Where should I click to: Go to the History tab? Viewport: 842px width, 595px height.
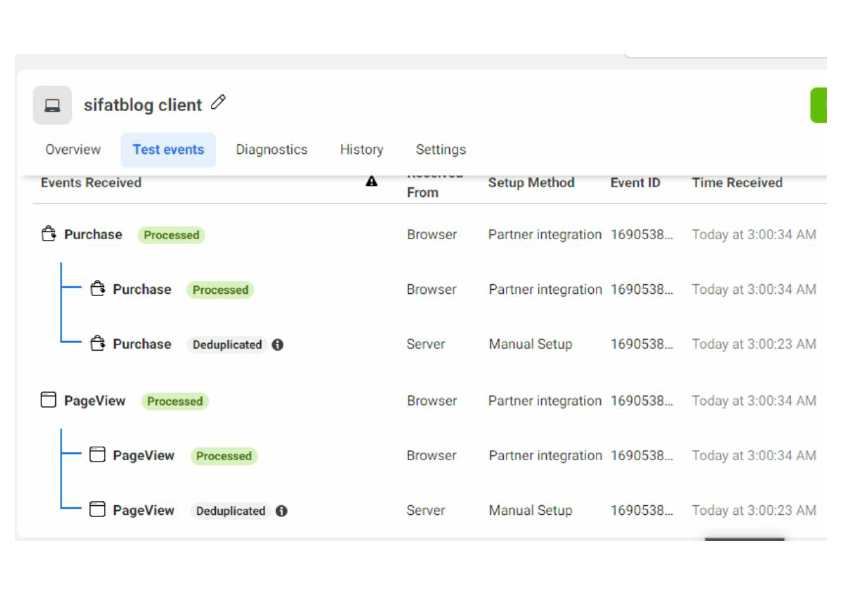point(361,149)
